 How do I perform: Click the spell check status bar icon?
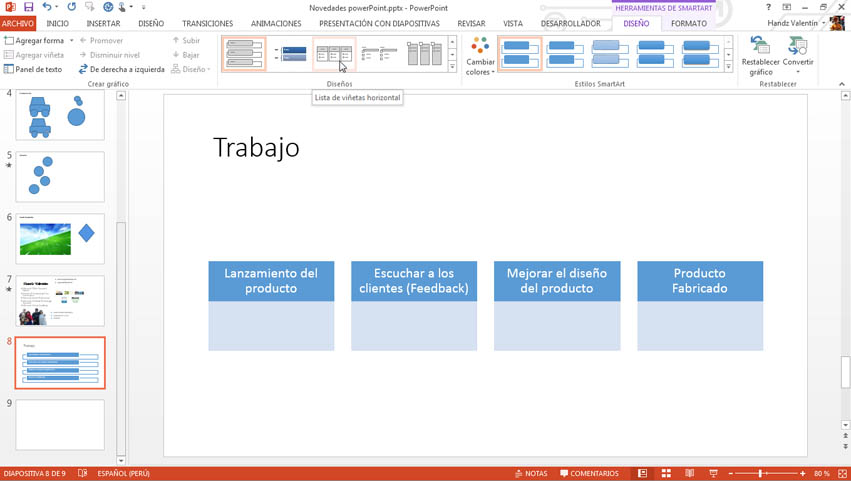82,473
